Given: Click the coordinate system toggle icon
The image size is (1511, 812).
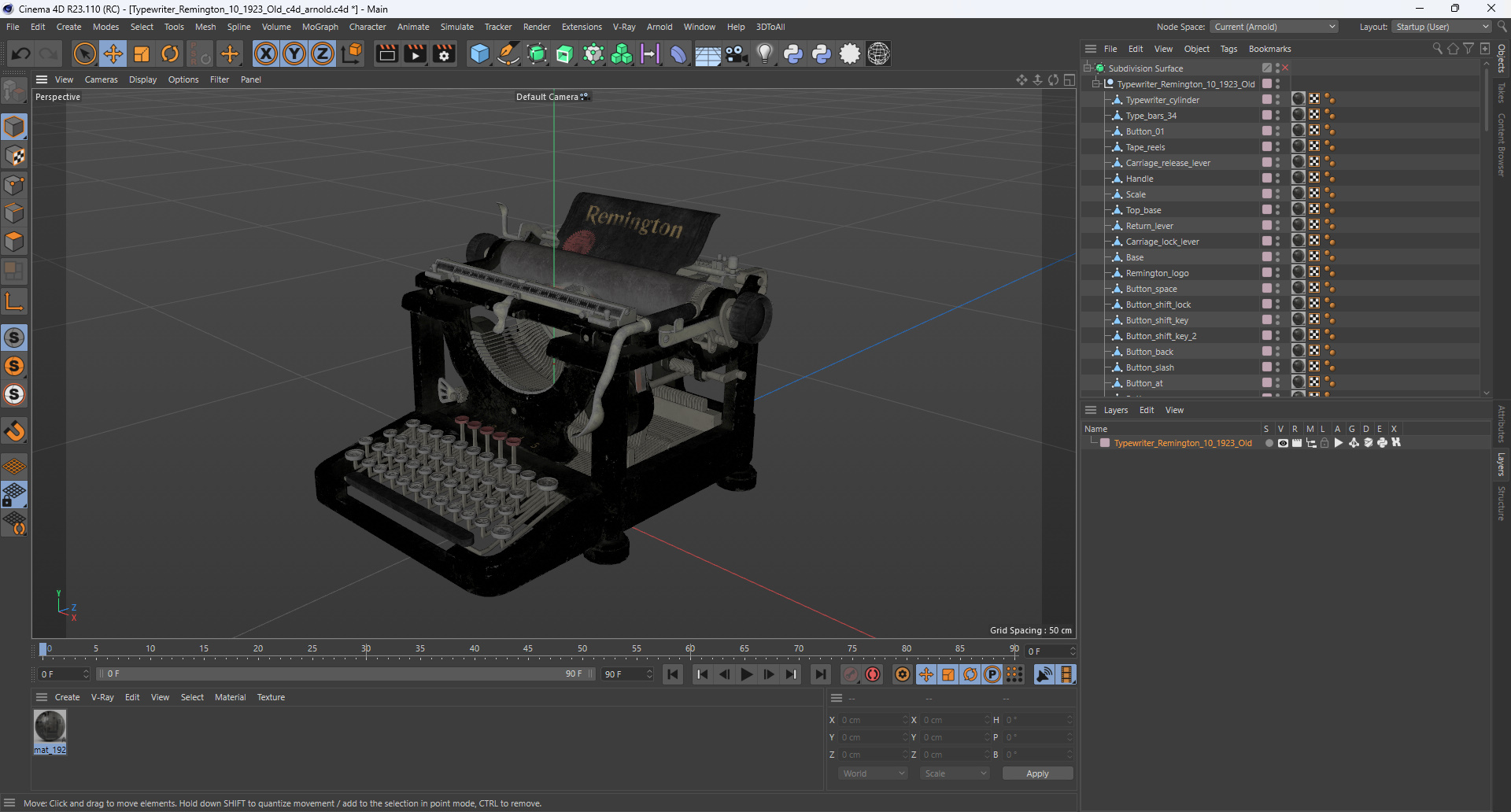Looking at the screenshot, I should coord(352,54).
